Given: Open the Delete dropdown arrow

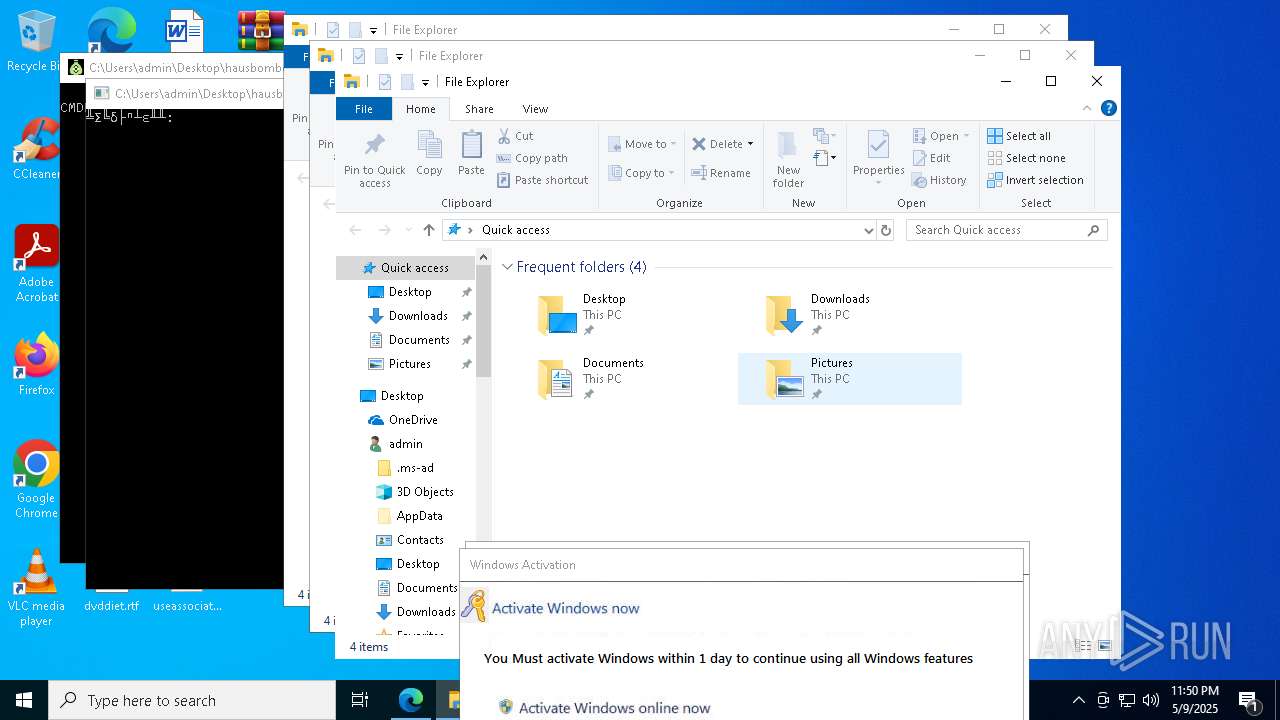Looking at the screenshot, I should [750, 144].
